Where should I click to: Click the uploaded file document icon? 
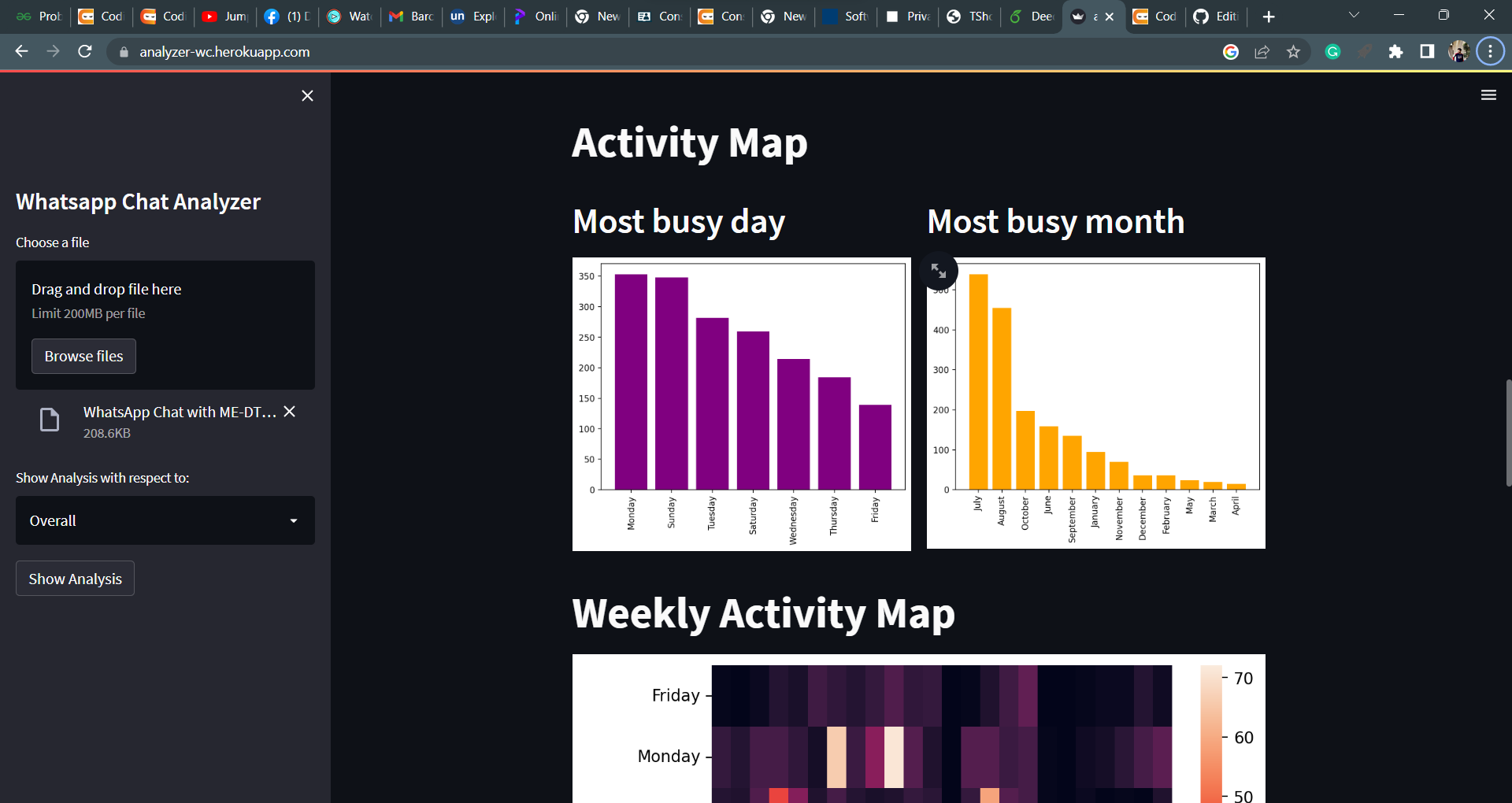pos(50,420)
